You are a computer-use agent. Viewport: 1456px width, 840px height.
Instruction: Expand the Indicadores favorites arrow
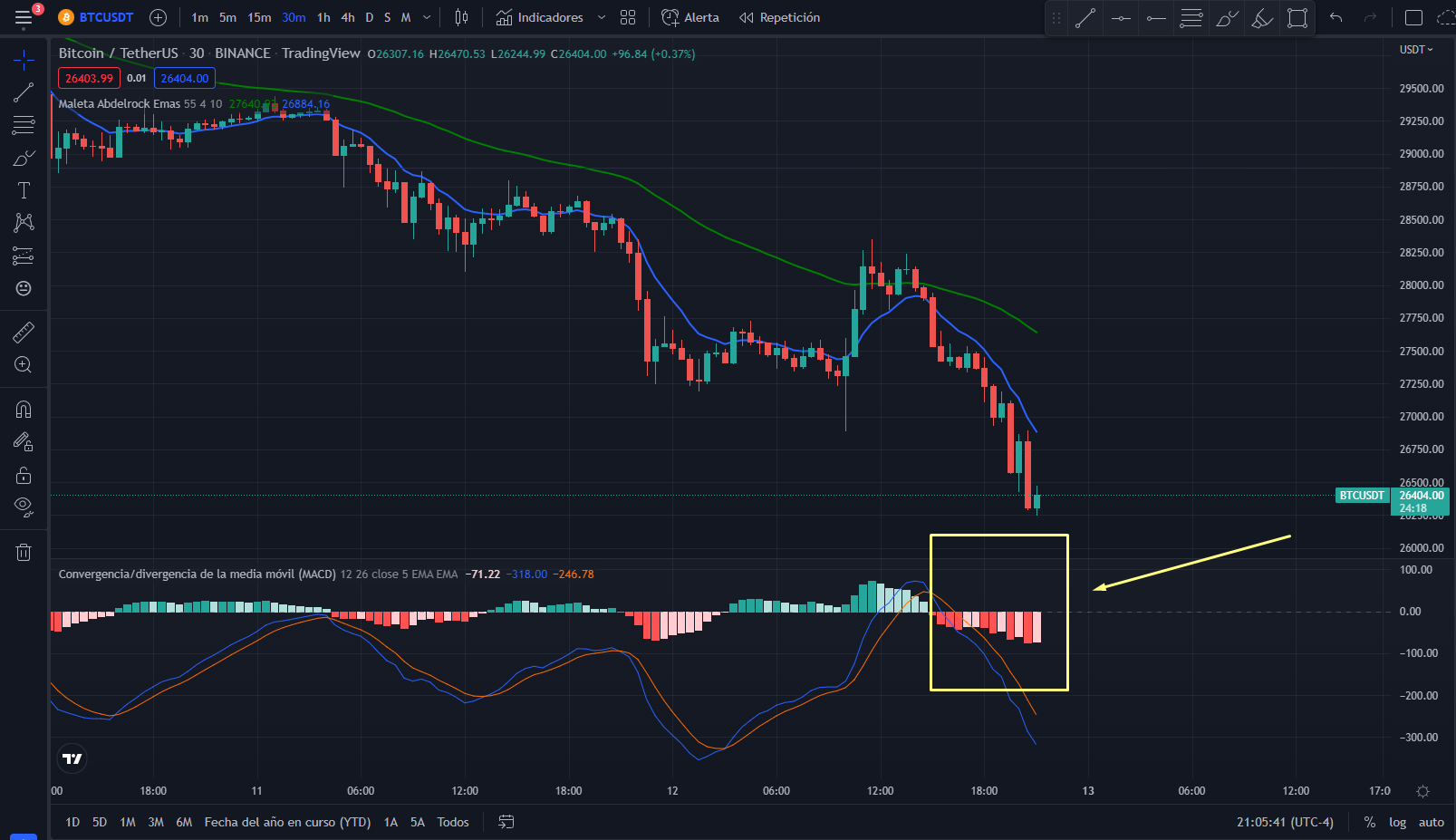pyautogui.click(x=602, y=17)
